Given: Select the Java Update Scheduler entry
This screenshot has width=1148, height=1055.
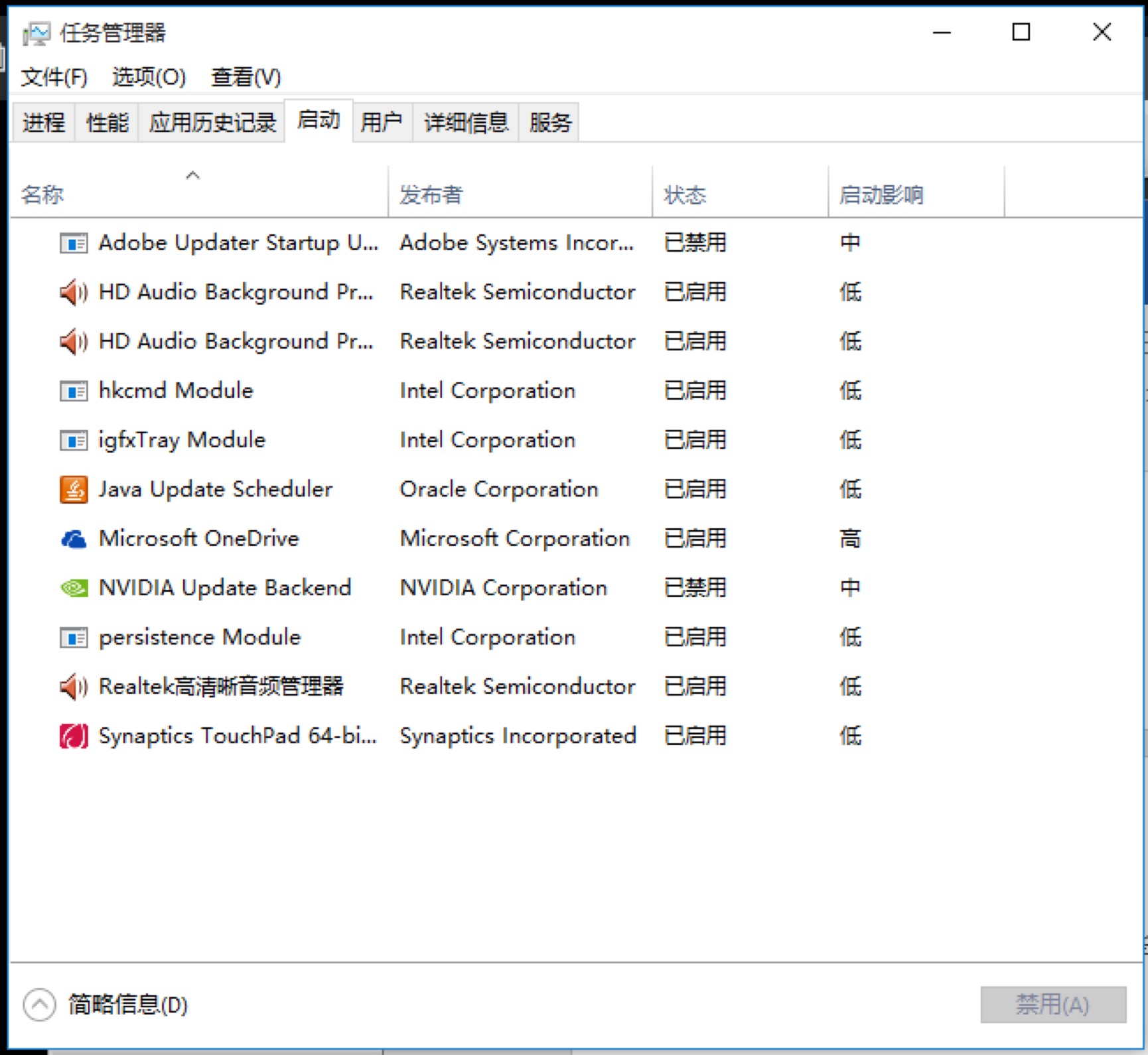Looking at the screenshot, I should (x=216, y=490).
